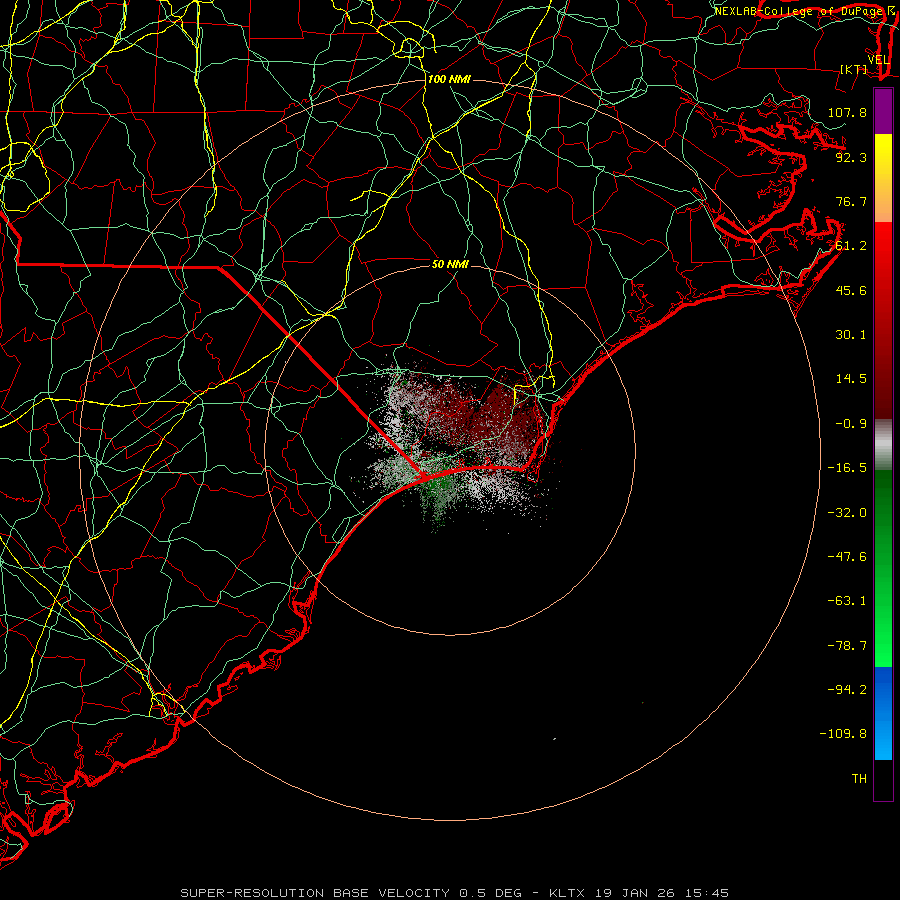Click the 50 NMI range ring label
900x900 pixels.
[x=451, y=264]
